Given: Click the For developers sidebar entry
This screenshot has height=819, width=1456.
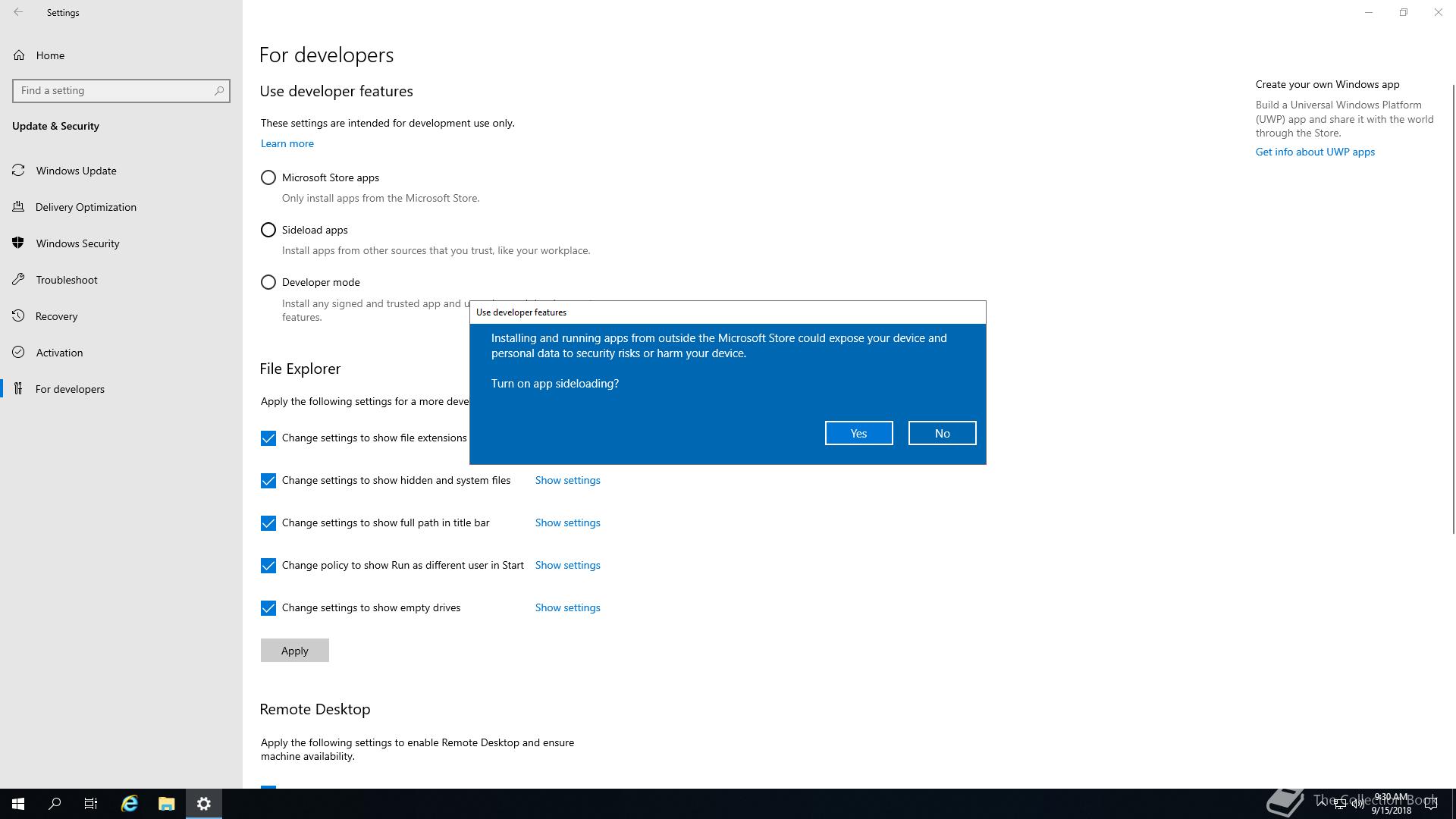Looking at the screenshot, I should pos(121,389).
